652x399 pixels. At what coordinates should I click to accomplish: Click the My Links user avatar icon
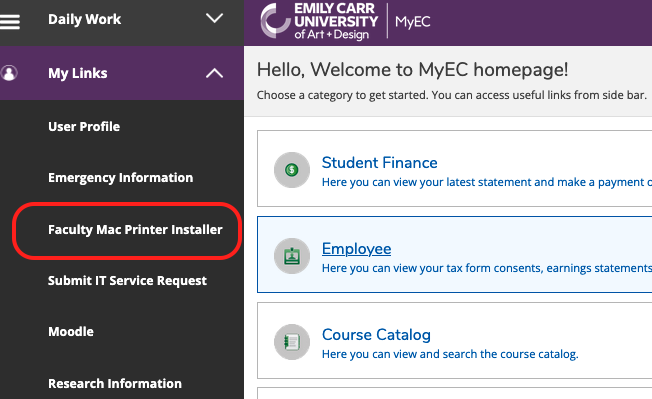point(9,73)
